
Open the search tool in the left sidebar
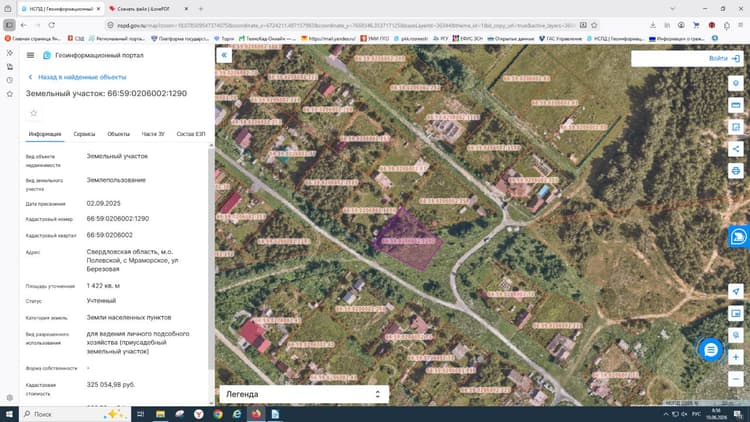point(10,53)
